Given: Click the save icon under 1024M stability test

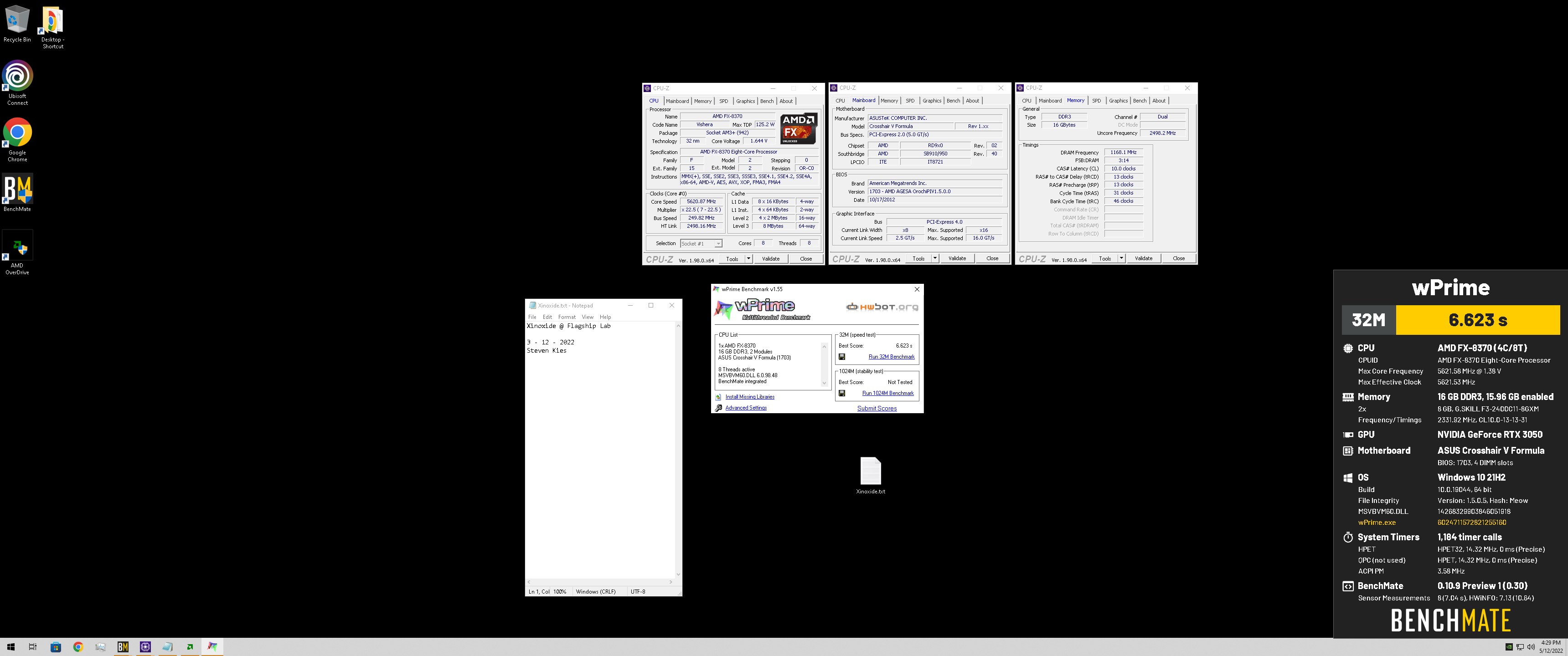Looking at the screenshot, I should 842,393.
